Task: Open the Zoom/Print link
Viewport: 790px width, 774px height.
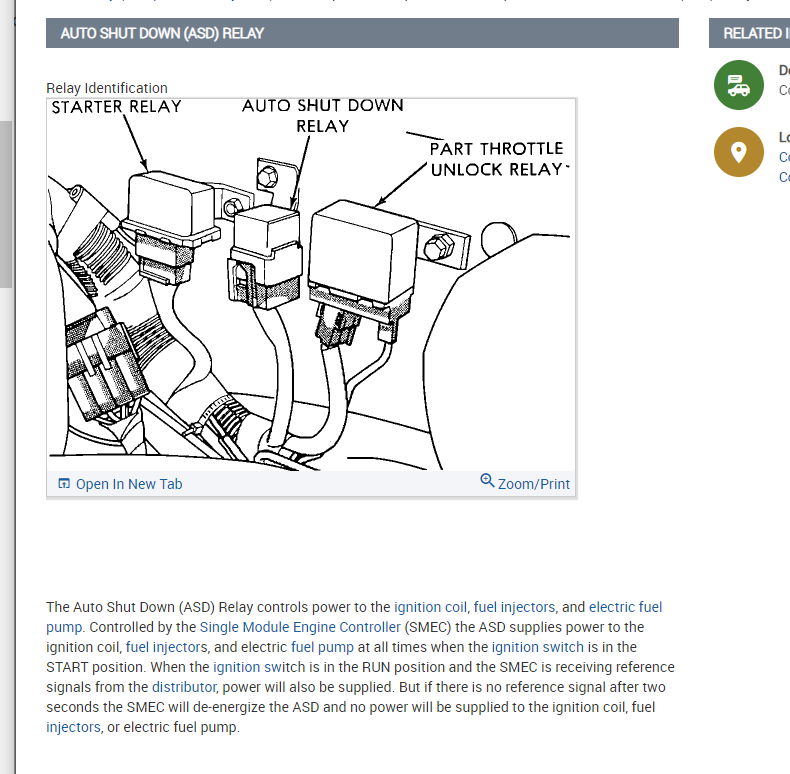Action: (533, 484)
